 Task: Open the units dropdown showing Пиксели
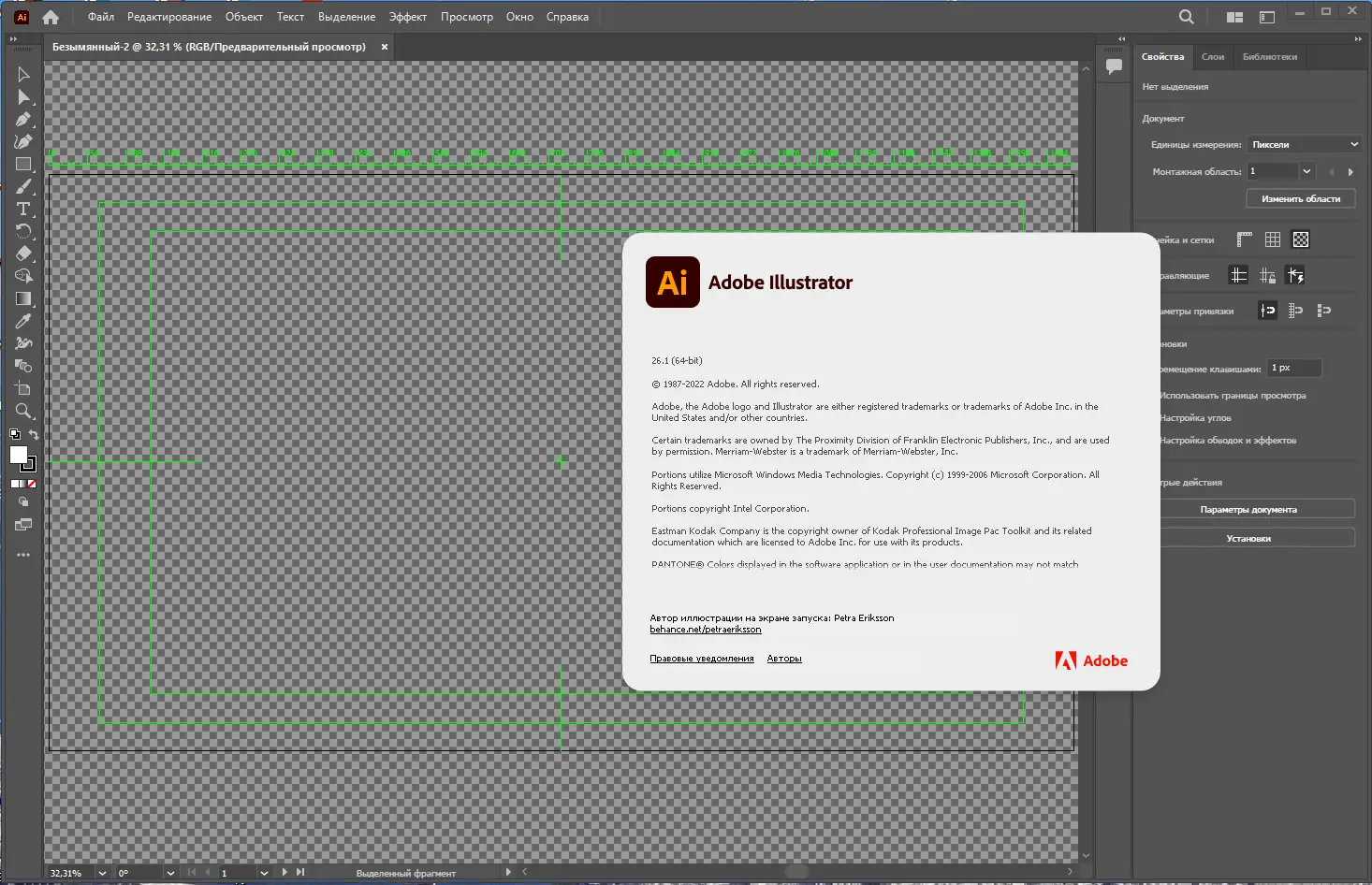coord(1304,144)
